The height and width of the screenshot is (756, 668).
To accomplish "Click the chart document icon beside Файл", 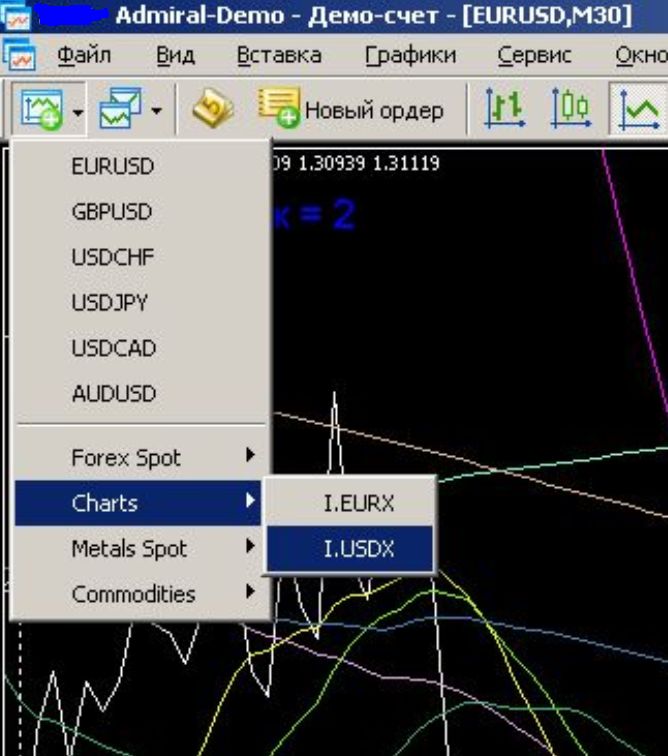I will (19, 55).
